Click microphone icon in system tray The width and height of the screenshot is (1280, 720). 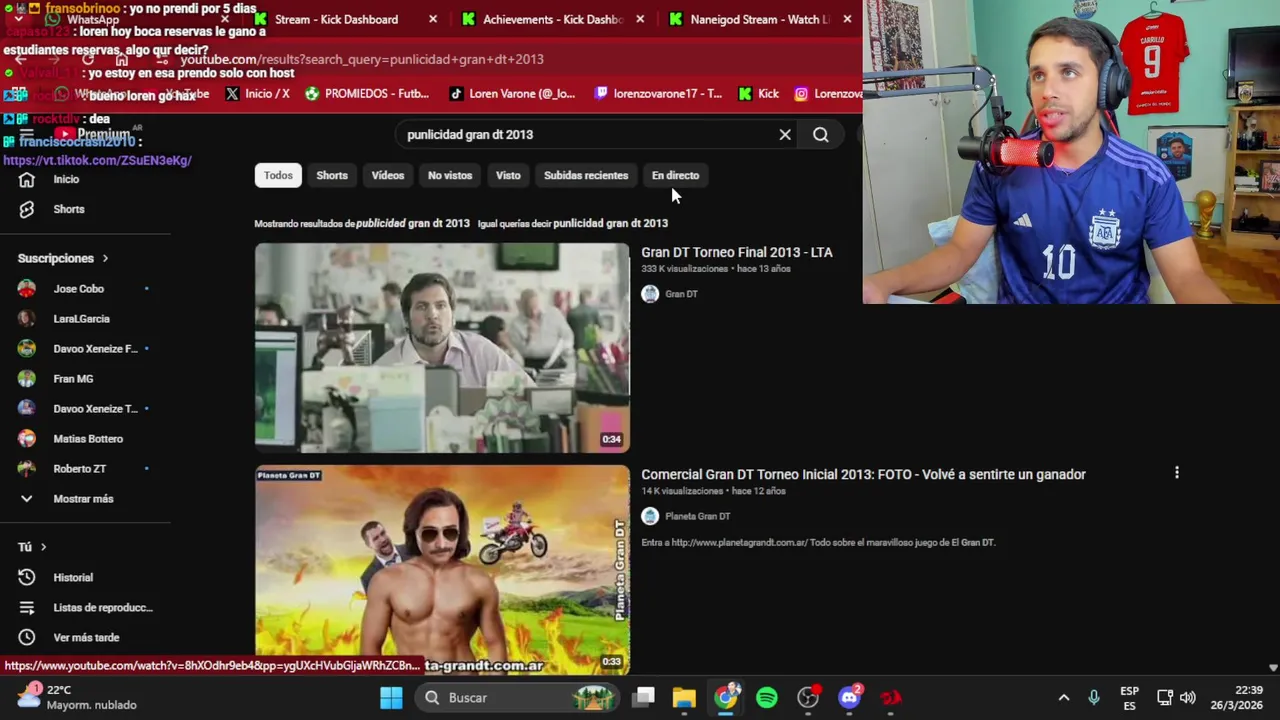coord(1094,697)
